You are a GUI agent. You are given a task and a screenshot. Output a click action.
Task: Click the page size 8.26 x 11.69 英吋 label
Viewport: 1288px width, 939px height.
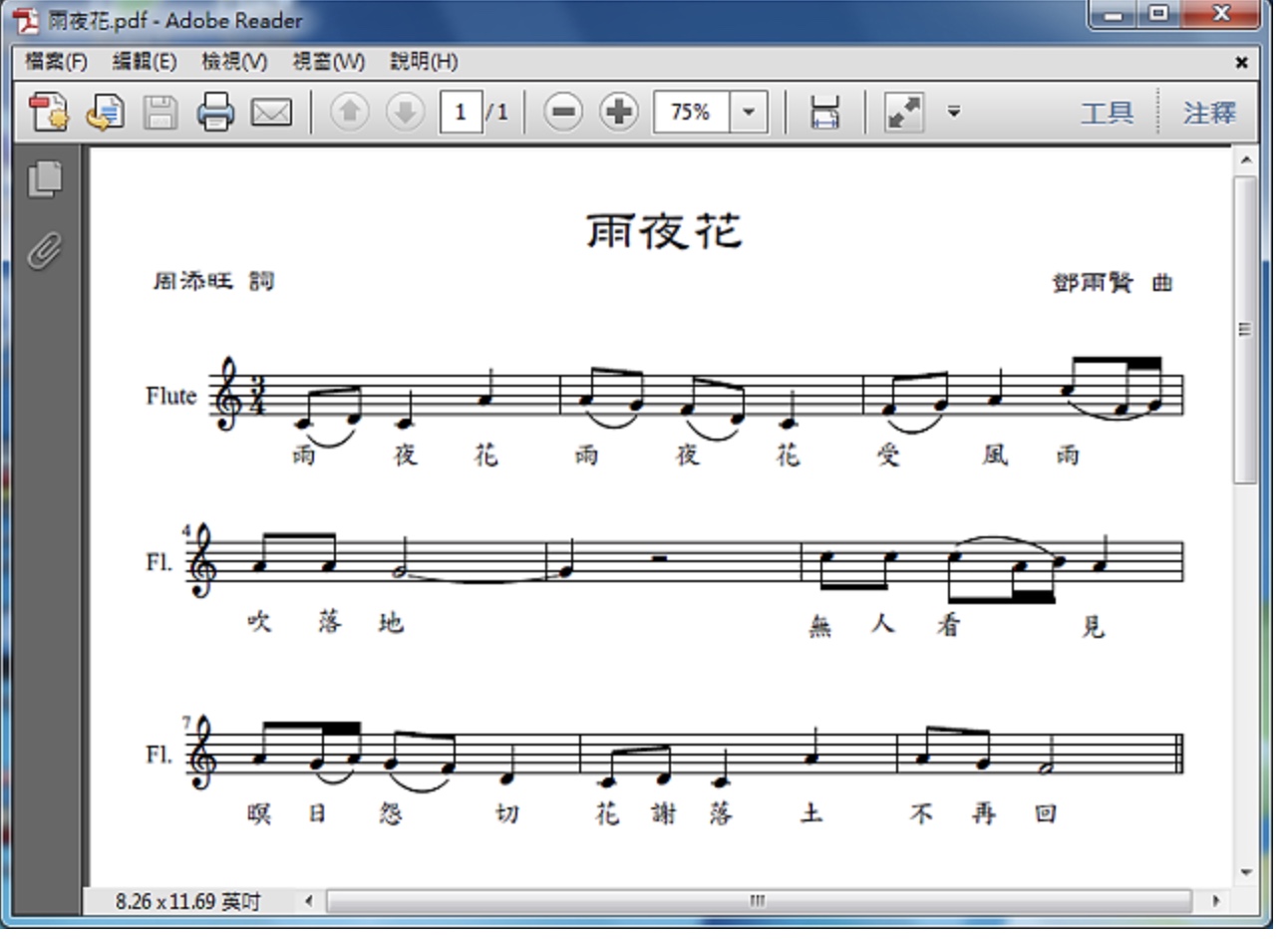[x=187, y=902]
